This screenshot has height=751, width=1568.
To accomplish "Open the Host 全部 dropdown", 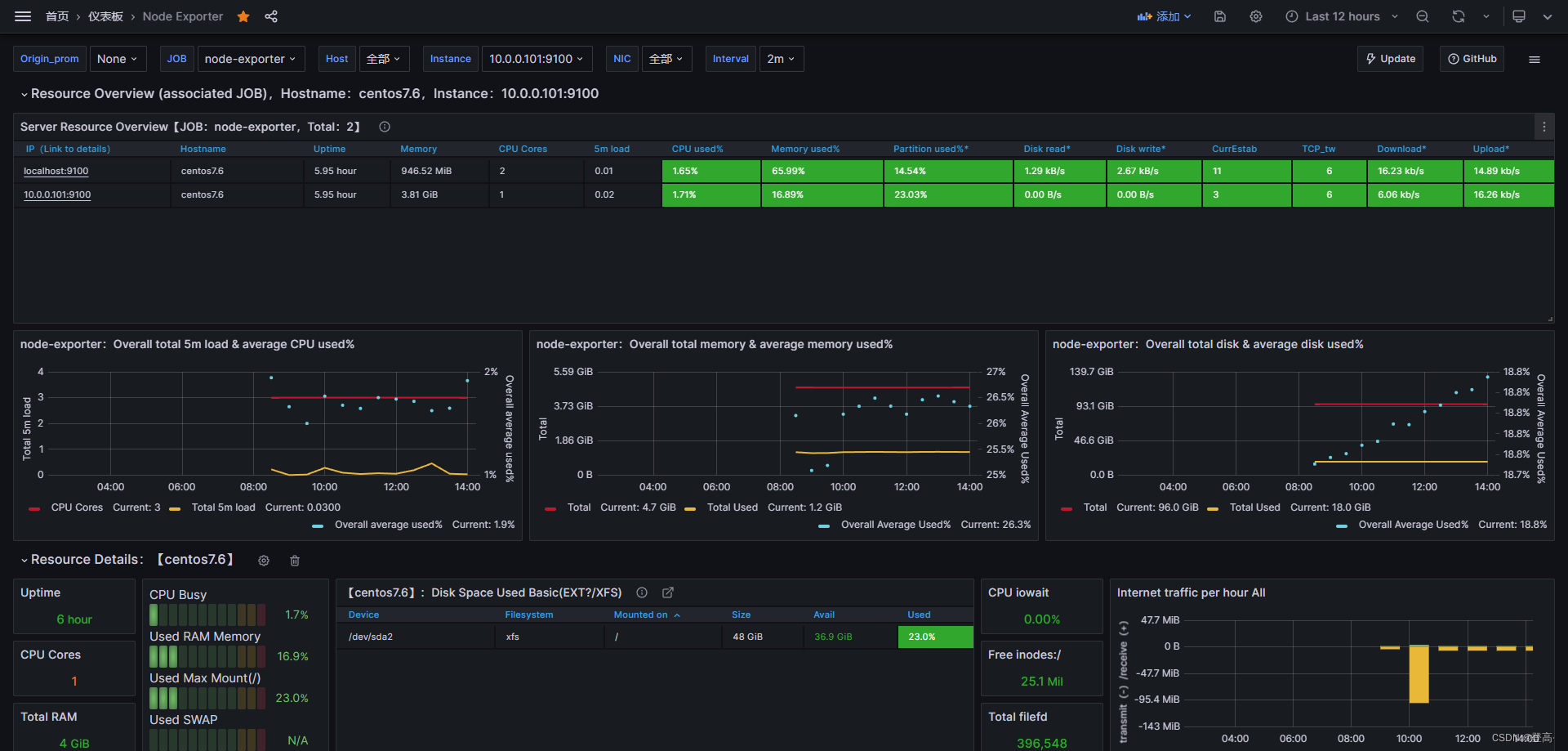I will pos(384,59).
